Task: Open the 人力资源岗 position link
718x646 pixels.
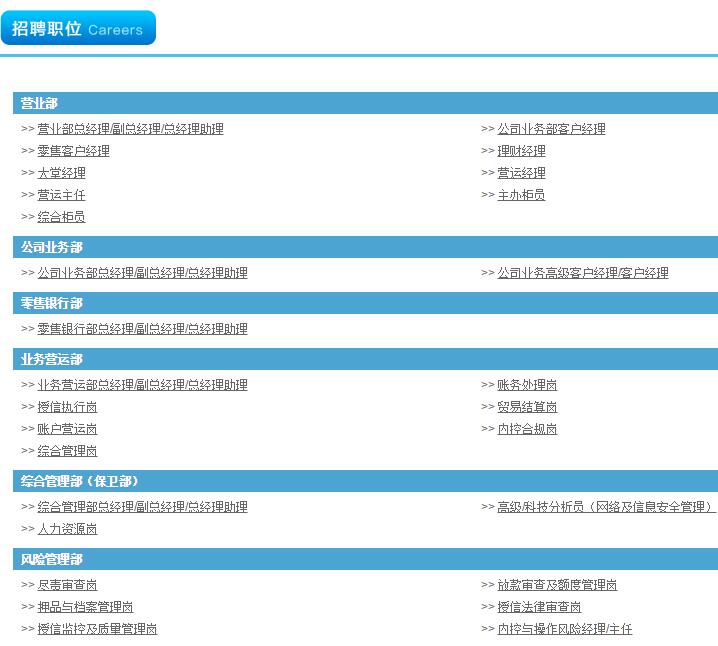Action: 67,529
